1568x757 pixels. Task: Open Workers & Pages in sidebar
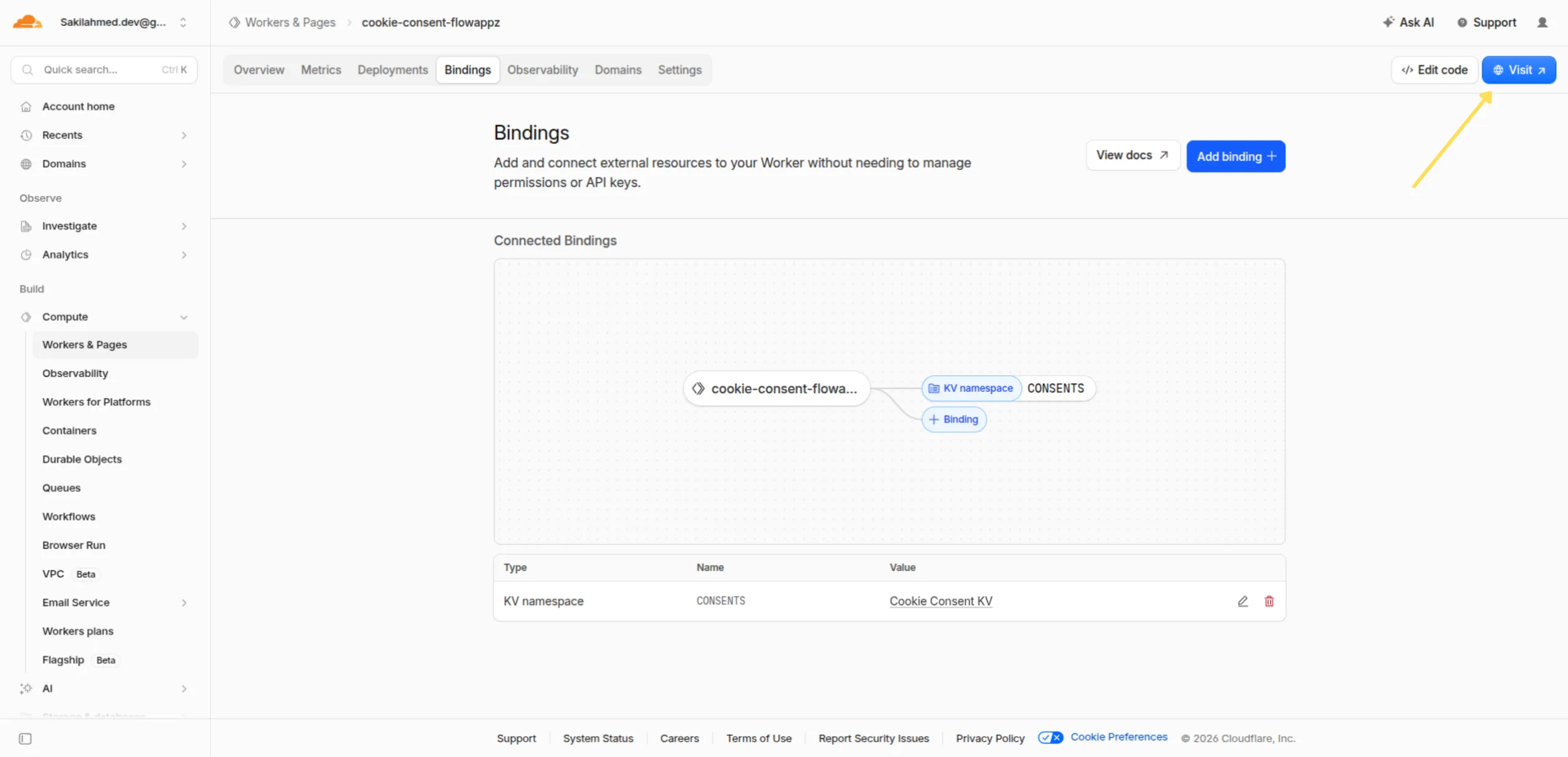pyautogui.click(x=114, y=345)
